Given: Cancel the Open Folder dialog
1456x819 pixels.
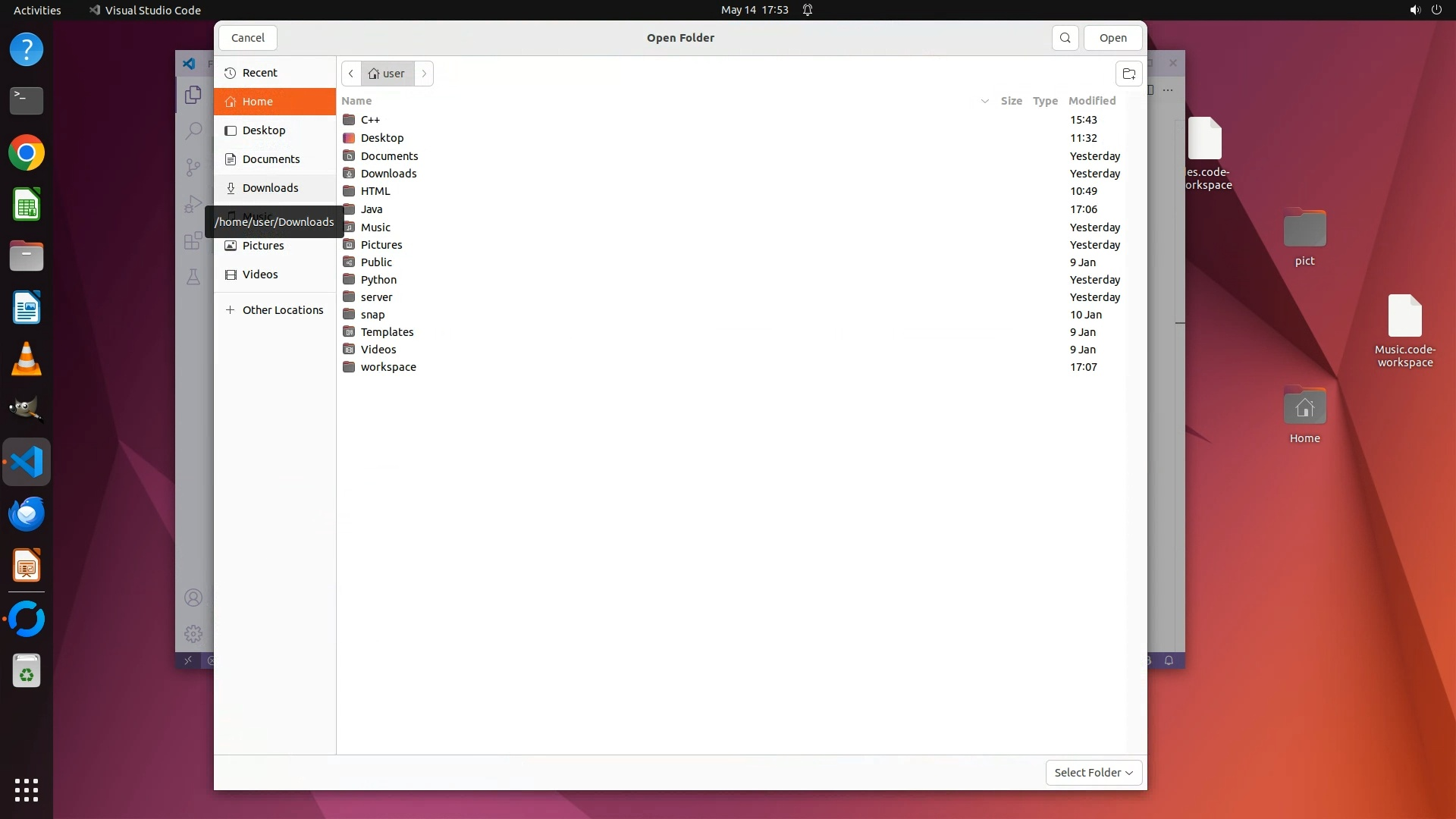Looking at the screenshot, I should pyautogui.click(x=247, y=38).
